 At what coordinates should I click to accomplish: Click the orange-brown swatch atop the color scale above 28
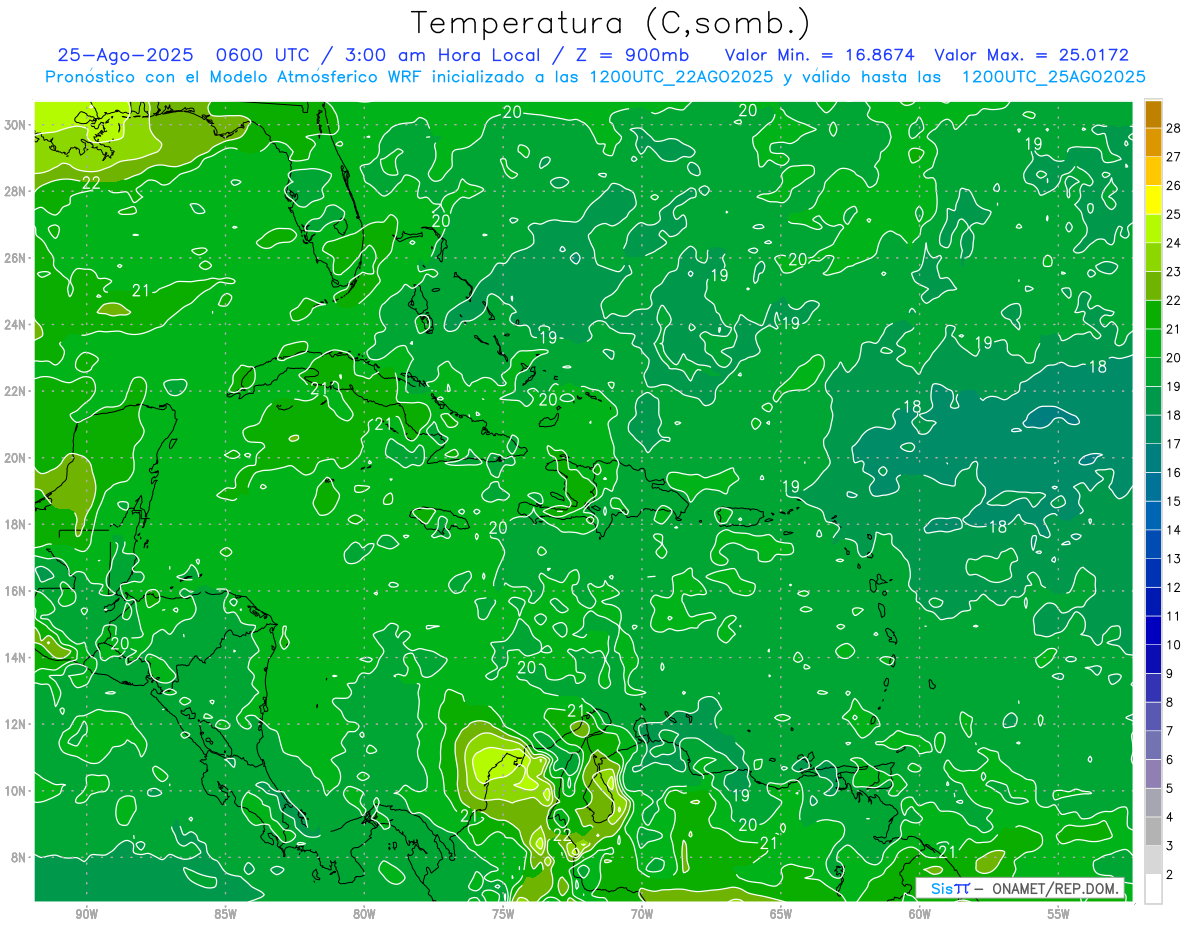coord(1153,114)
